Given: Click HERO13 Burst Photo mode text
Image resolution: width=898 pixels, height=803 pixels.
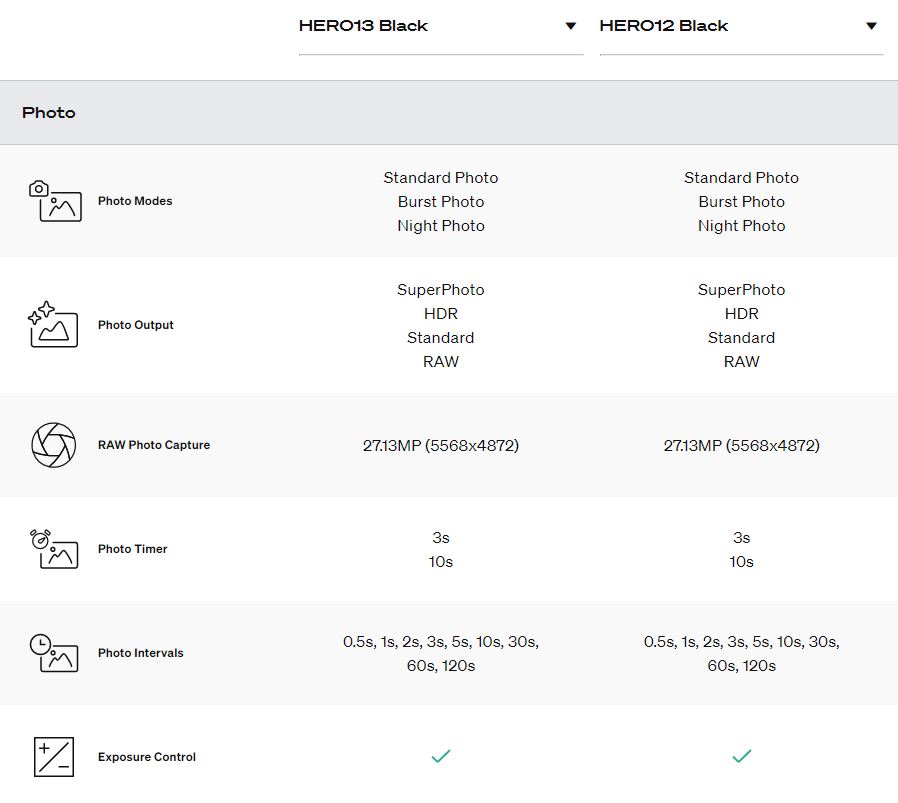Looking at the screenshot, I should coord(441,202).
